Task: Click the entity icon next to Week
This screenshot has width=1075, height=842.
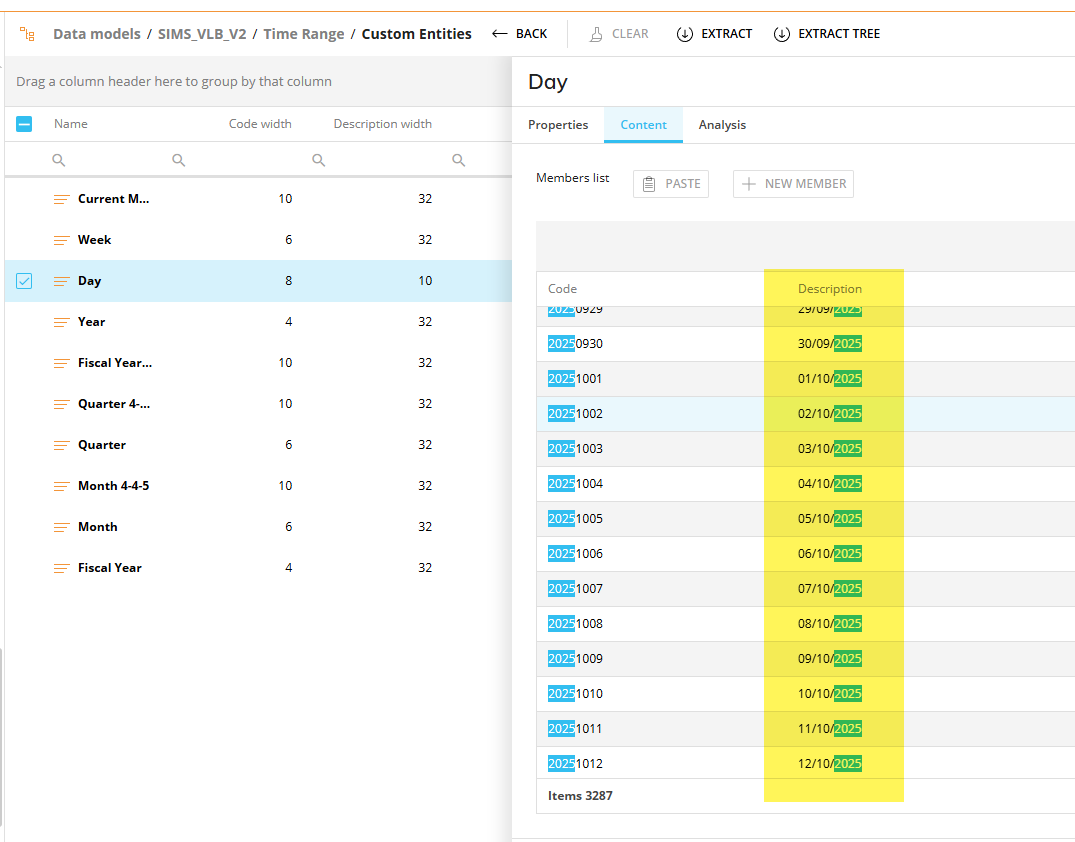Action: click(x=62, y=240)
